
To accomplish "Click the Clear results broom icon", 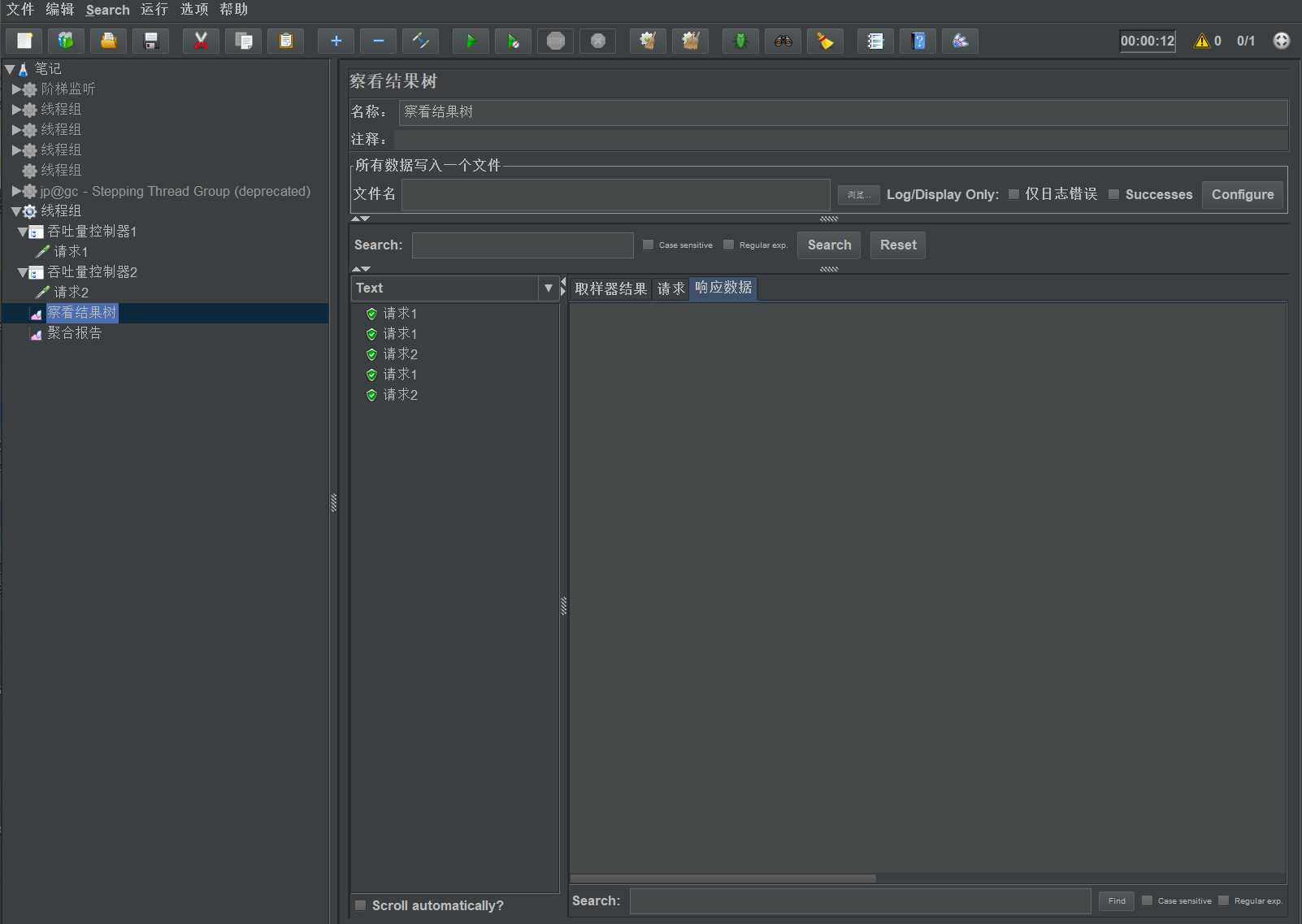I will click(x=648, y=41).
